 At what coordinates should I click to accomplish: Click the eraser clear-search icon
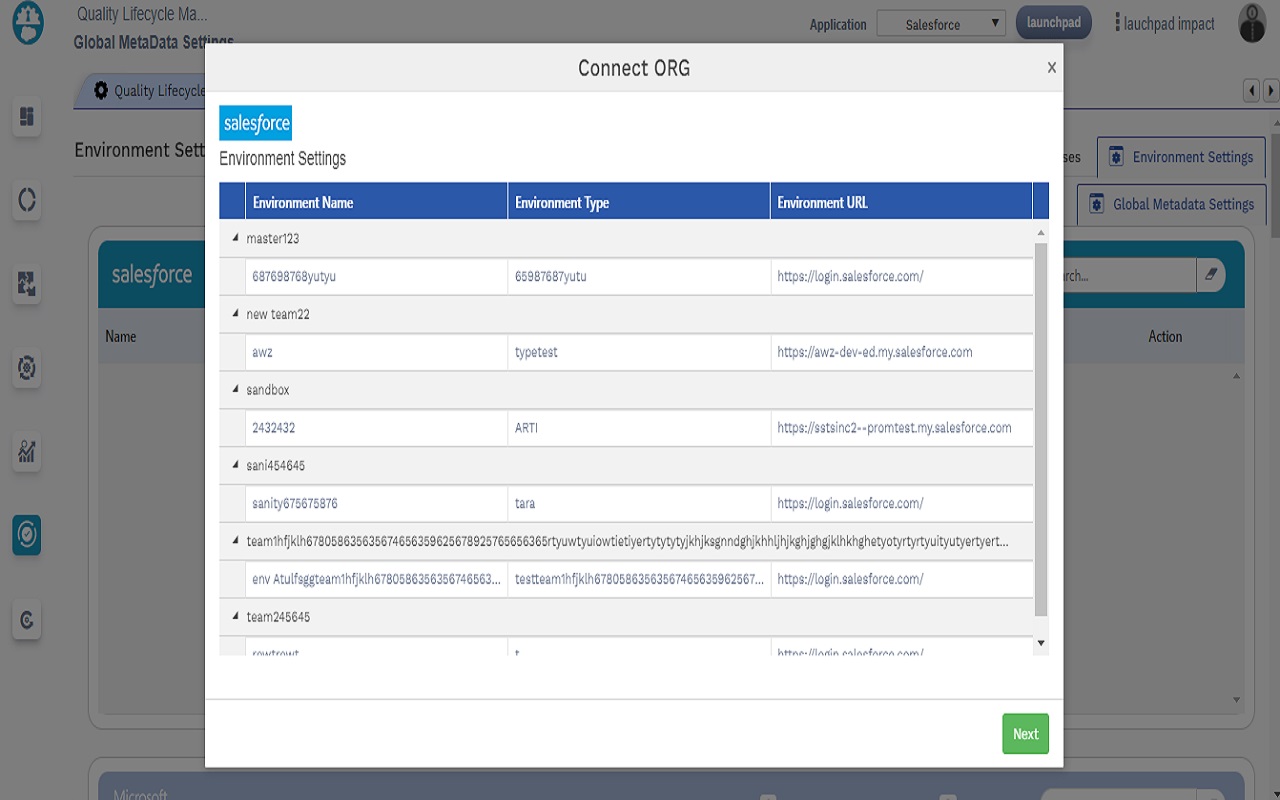coord(1210,275)
